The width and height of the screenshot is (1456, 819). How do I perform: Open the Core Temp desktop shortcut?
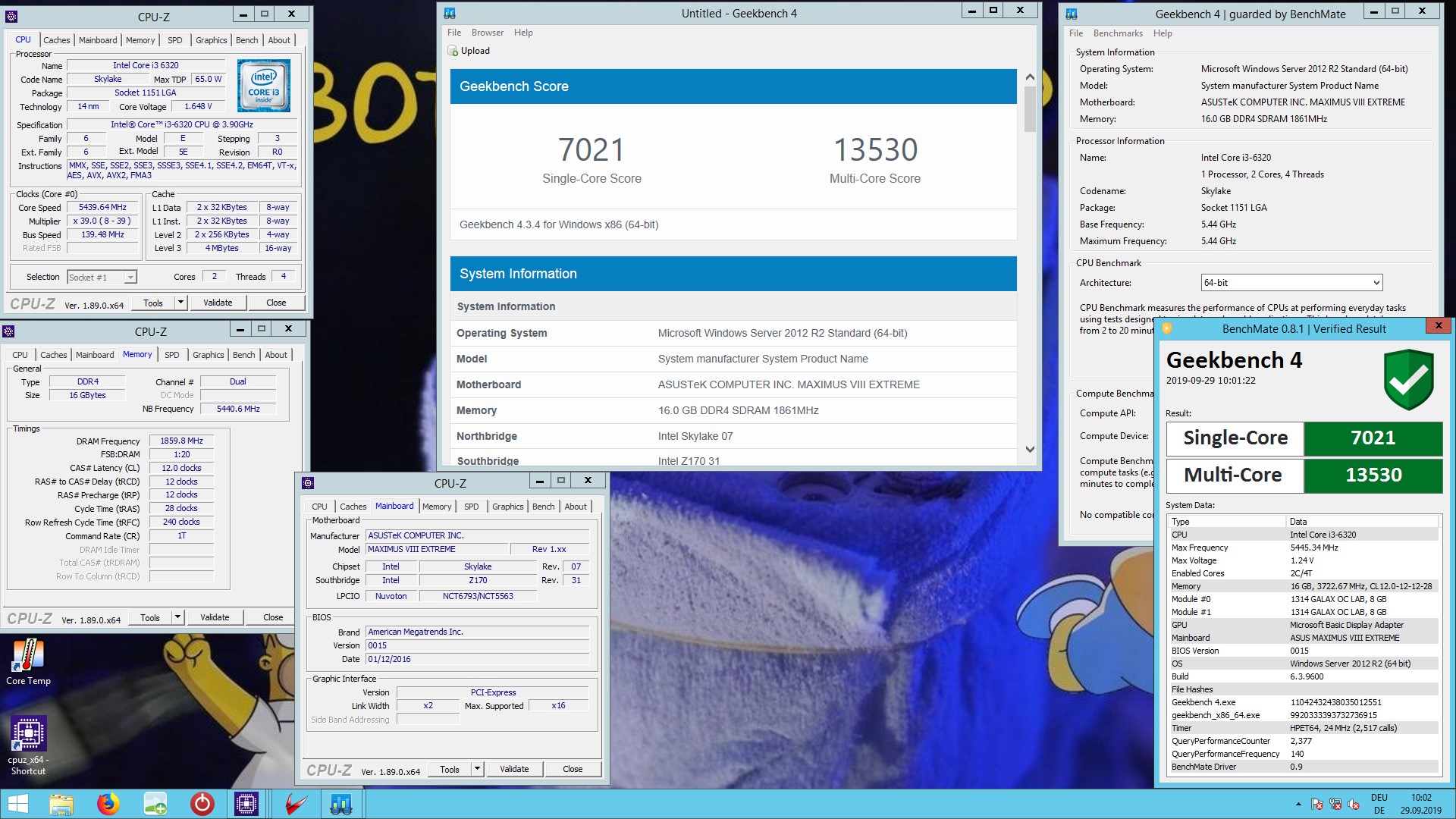coord(28,662)
